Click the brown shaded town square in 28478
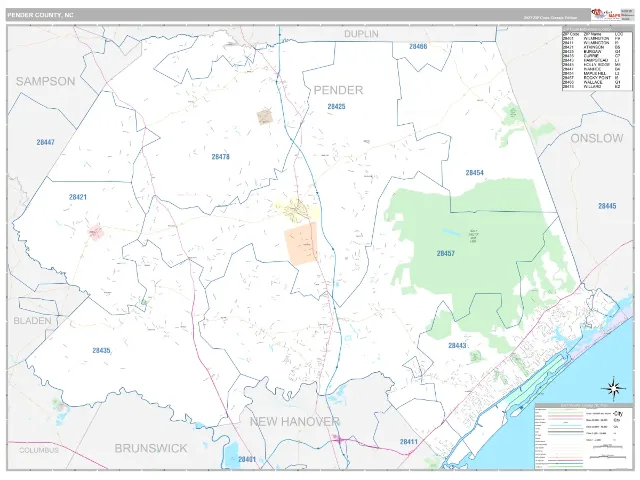The width and height of the screenshot is (640, 480). coord(264,117)
